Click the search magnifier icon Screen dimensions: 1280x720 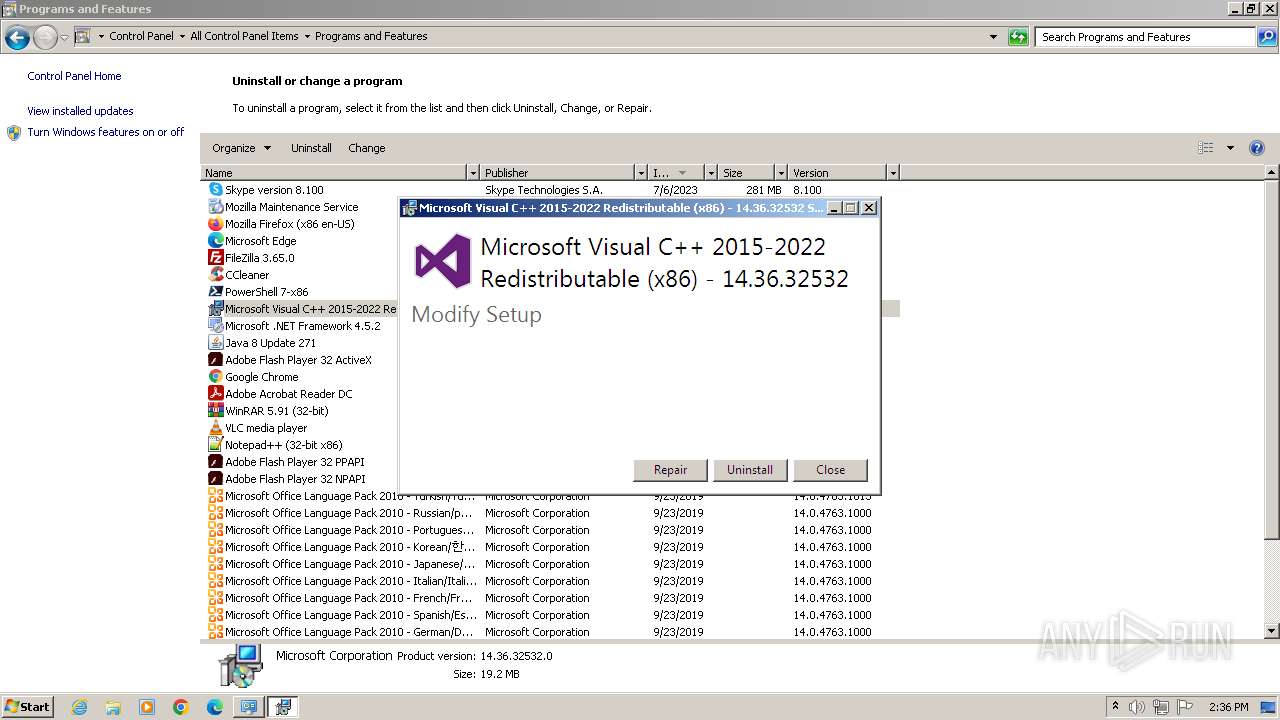(1267, 37)
